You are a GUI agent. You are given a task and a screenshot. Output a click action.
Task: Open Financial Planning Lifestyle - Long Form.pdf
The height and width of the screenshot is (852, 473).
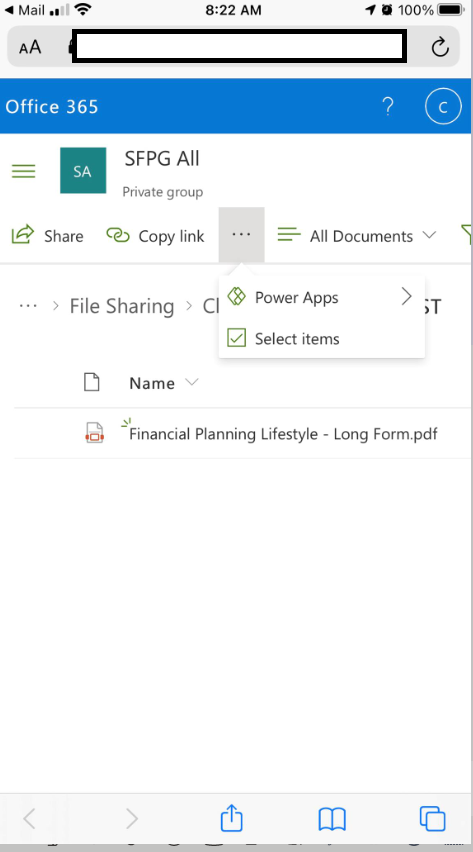point(283,434)
